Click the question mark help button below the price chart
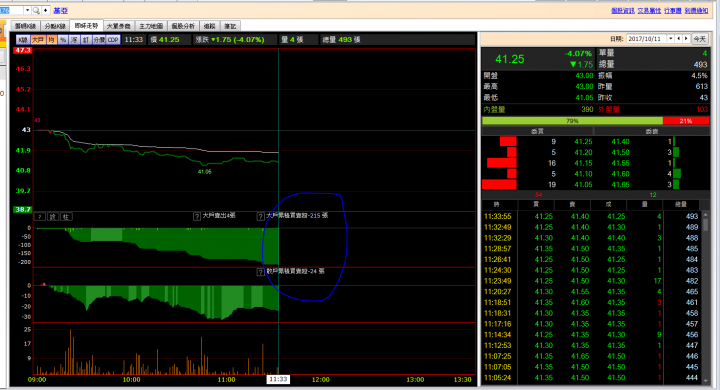 tap(40, 216)
